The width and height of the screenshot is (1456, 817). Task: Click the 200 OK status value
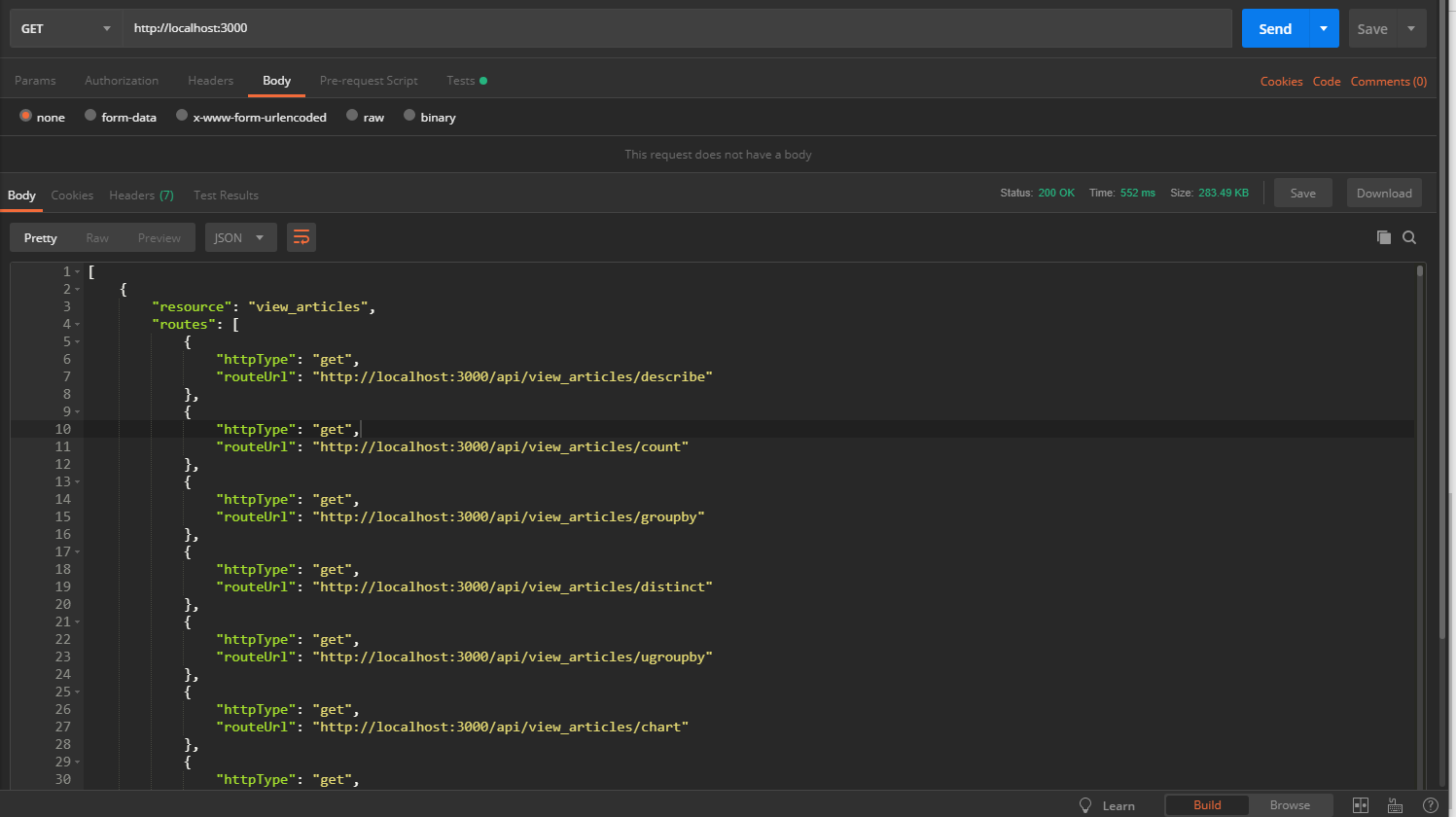pos(1056,193)
